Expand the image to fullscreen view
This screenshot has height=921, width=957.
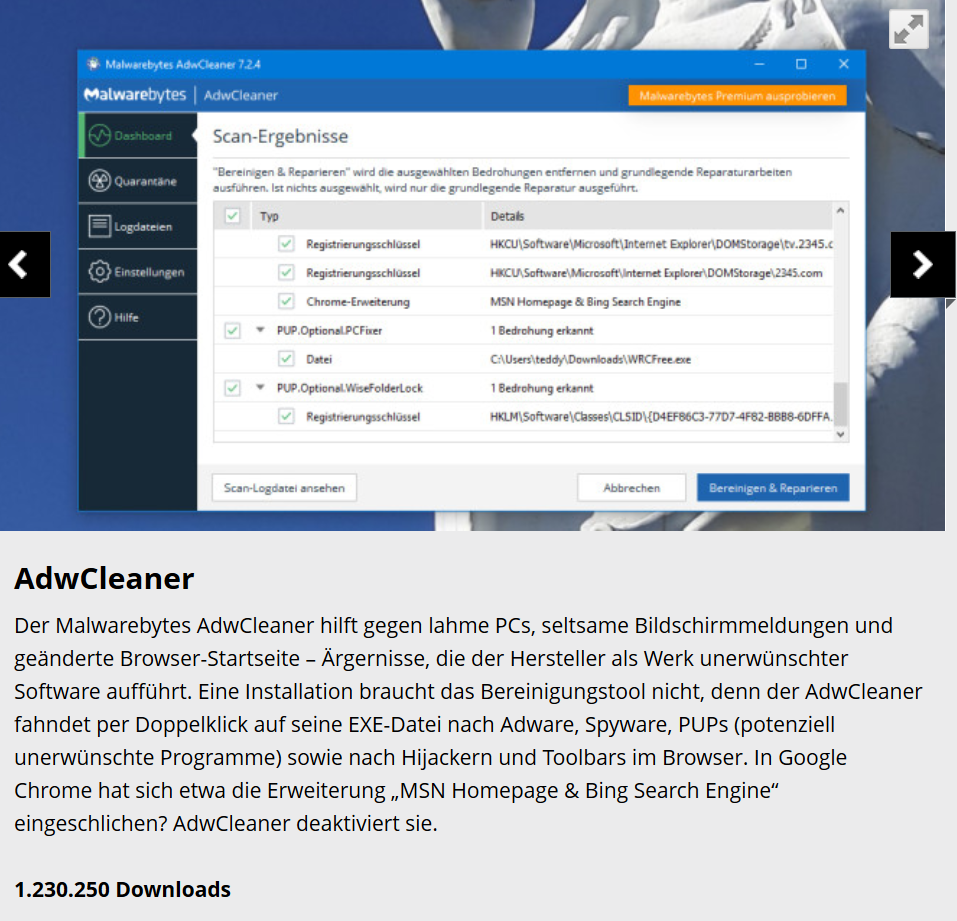pyautogui.click(x=908, y=30)
